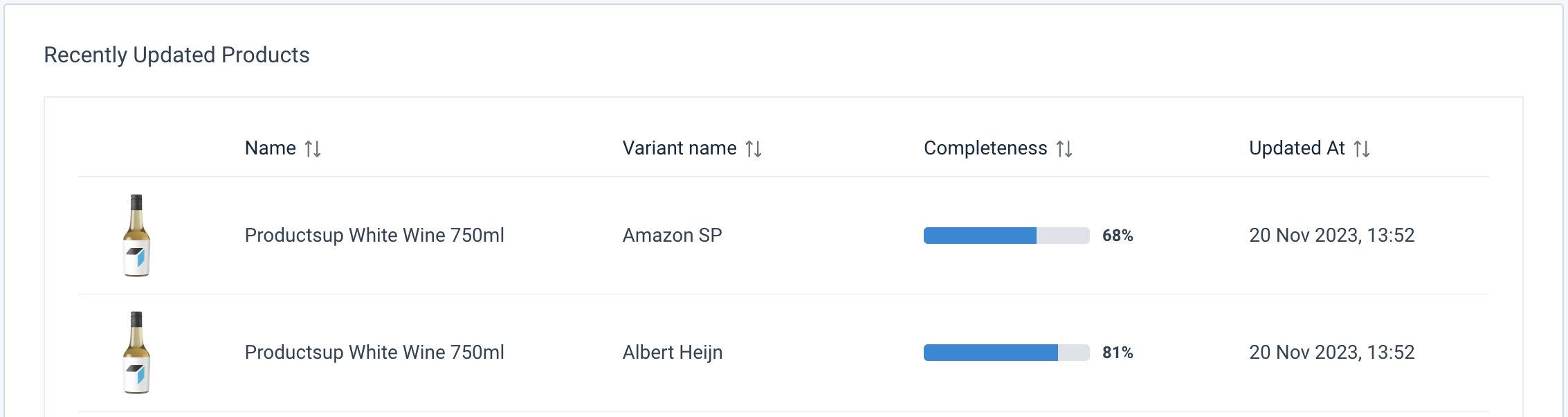This screenshot has height=417, width=1568.
Task: Select the Amazon SP variant name
Action: 672,236
